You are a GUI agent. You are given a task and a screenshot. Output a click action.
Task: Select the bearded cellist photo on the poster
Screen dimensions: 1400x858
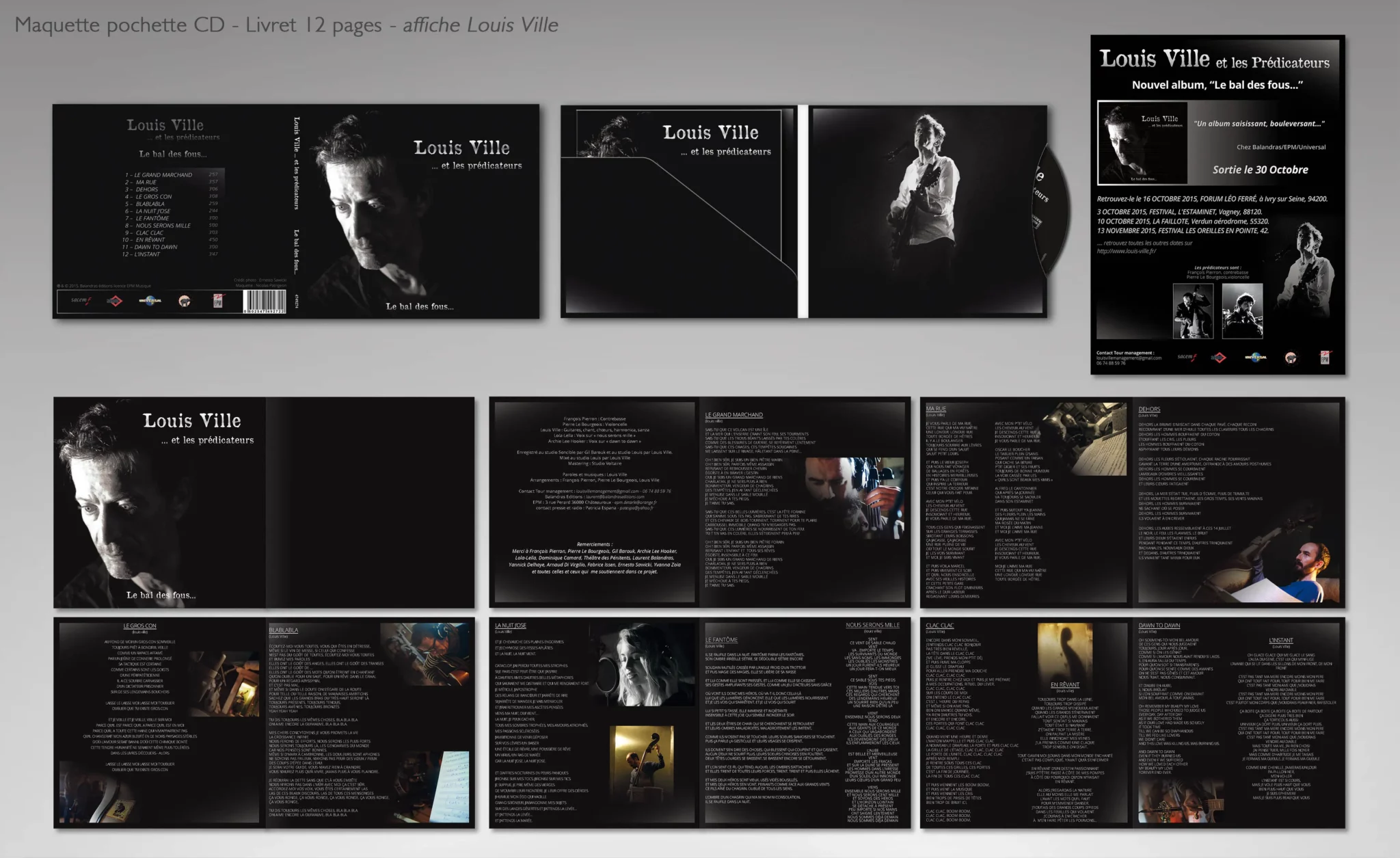[x=1242, y=311]
